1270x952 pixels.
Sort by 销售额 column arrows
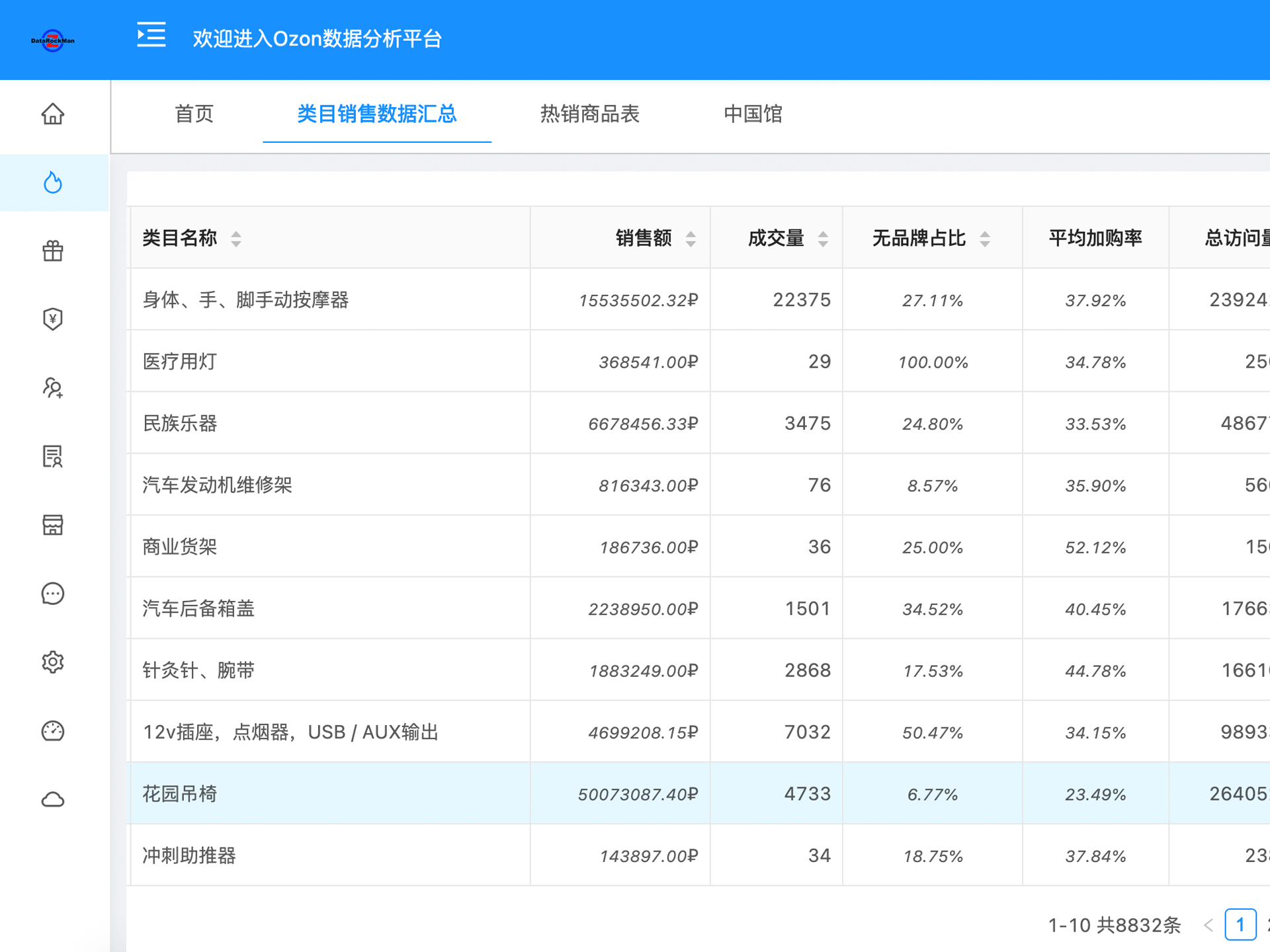(x=691, y=239)
